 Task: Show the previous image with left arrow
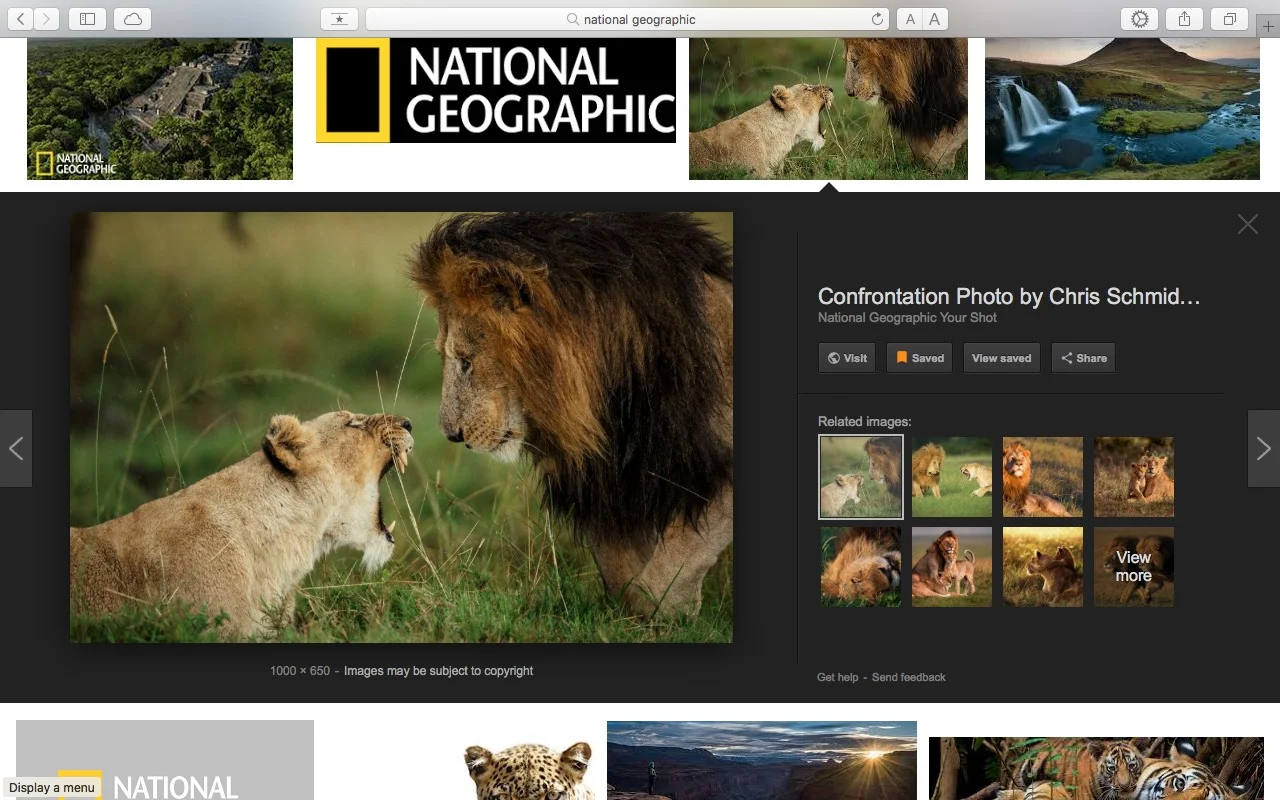pyautogui.click(x=16, y=448)
